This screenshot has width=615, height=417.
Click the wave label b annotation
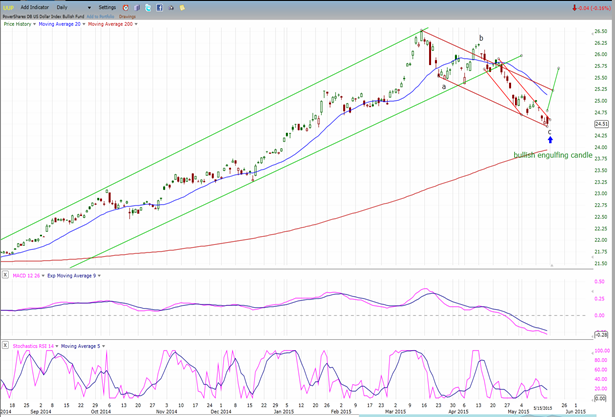pyautogui.click(x=481, y=38)
